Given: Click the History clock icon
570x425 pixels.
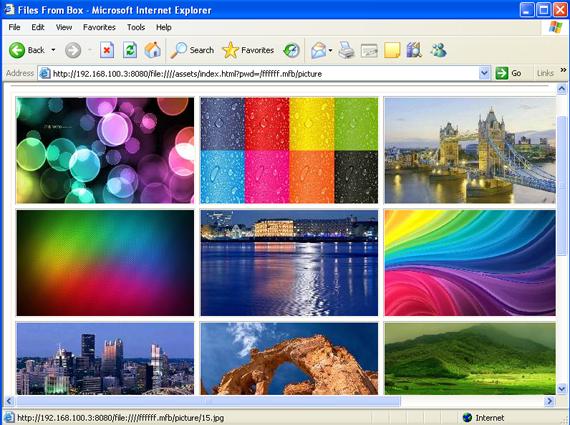Looking at the screenshot, I should point(292,50).
